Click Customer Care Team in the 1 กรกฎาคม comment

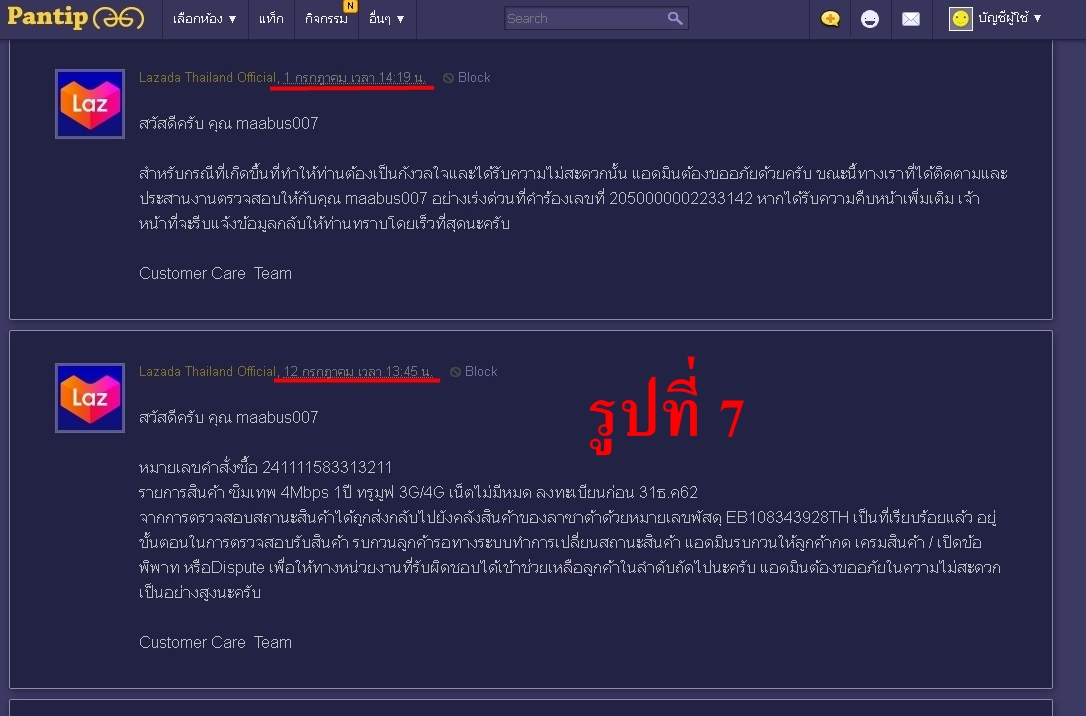coord(215,274)
